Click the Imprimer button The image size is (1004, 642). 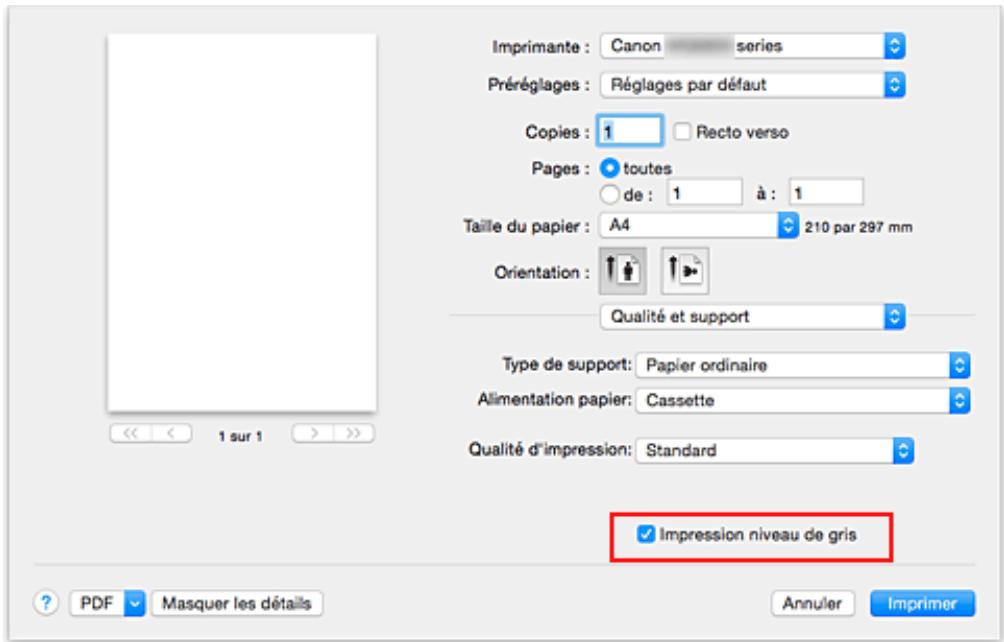point(923,603)
